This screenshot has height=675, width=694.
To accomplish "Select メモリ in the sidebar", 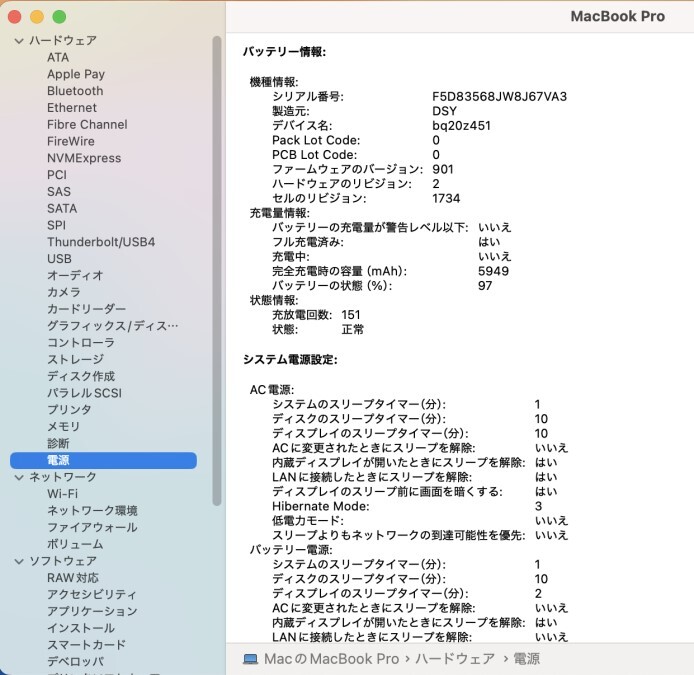I will [64, 427].
